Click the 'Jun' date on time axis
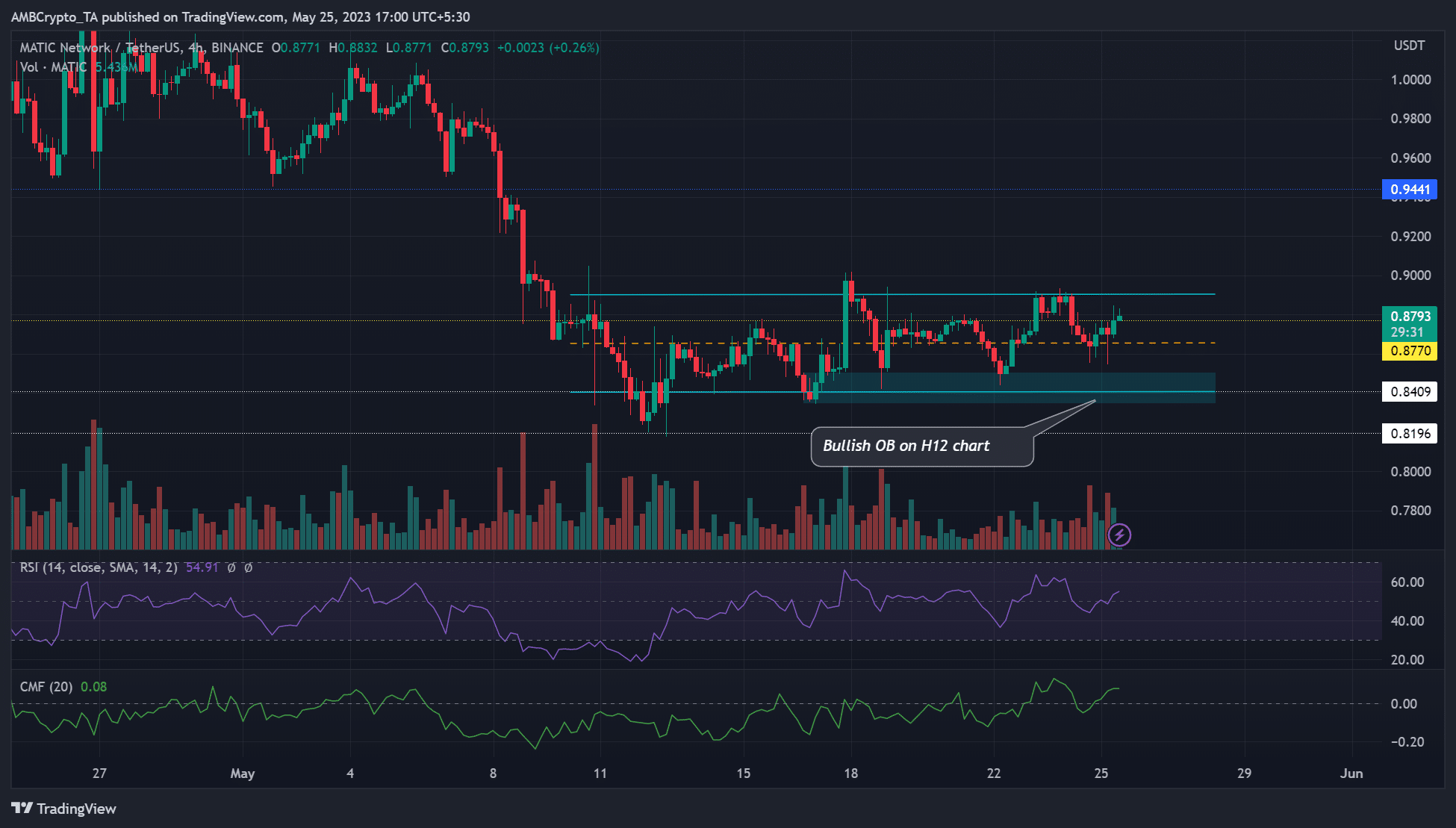 (1351, 773)
